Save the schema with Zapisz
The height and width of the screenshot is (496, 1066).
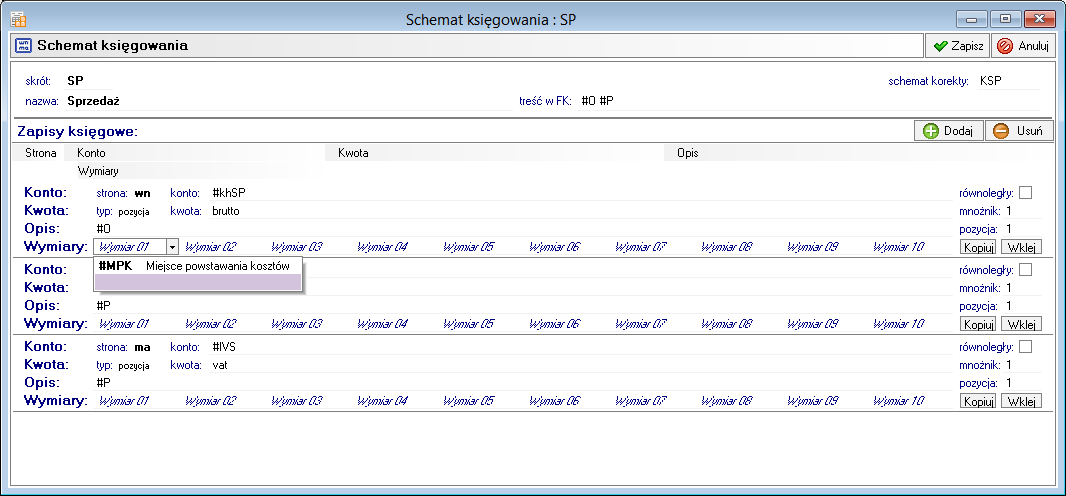coord(958,46)
